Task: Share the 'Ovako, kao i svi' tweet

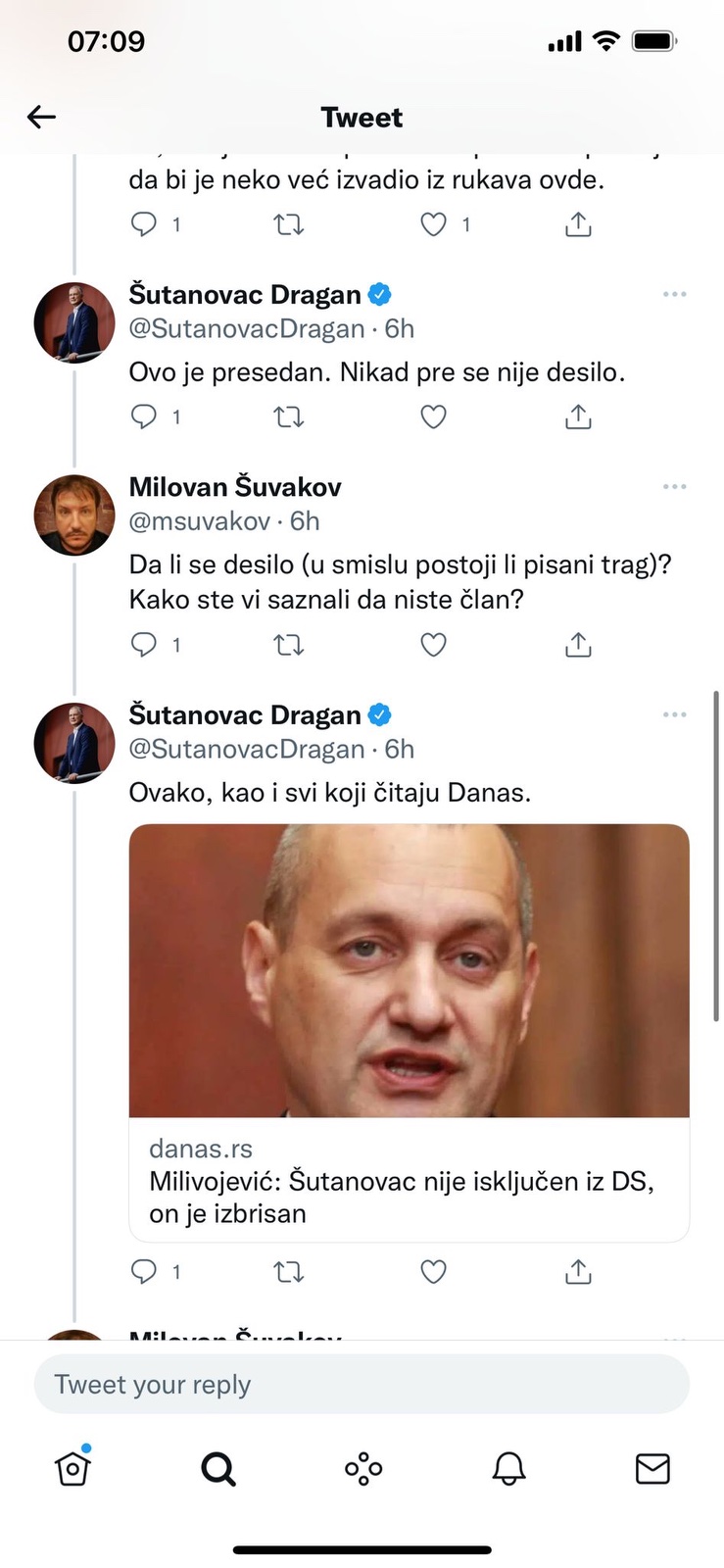Action: click(x=578, y=1272)
